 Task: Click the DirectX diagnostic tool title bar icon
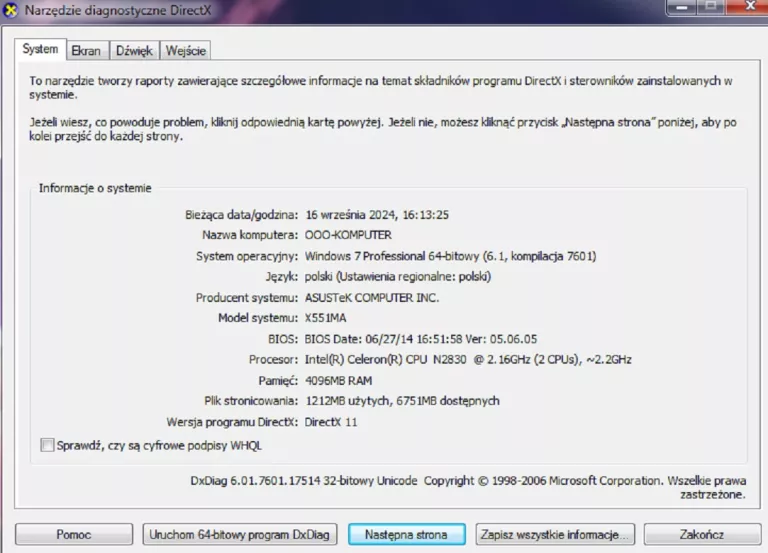coord(10,10)
